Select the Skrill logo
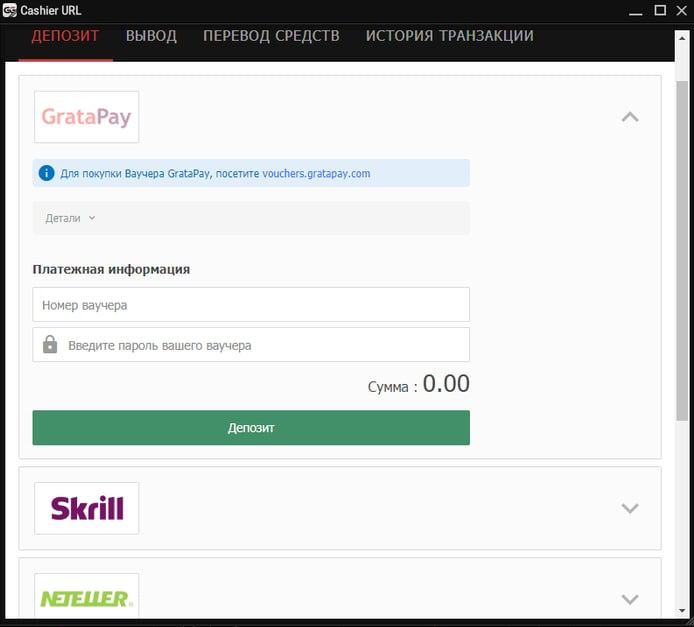The width and height of the screenshot is (694, 627). click(86, 508)
